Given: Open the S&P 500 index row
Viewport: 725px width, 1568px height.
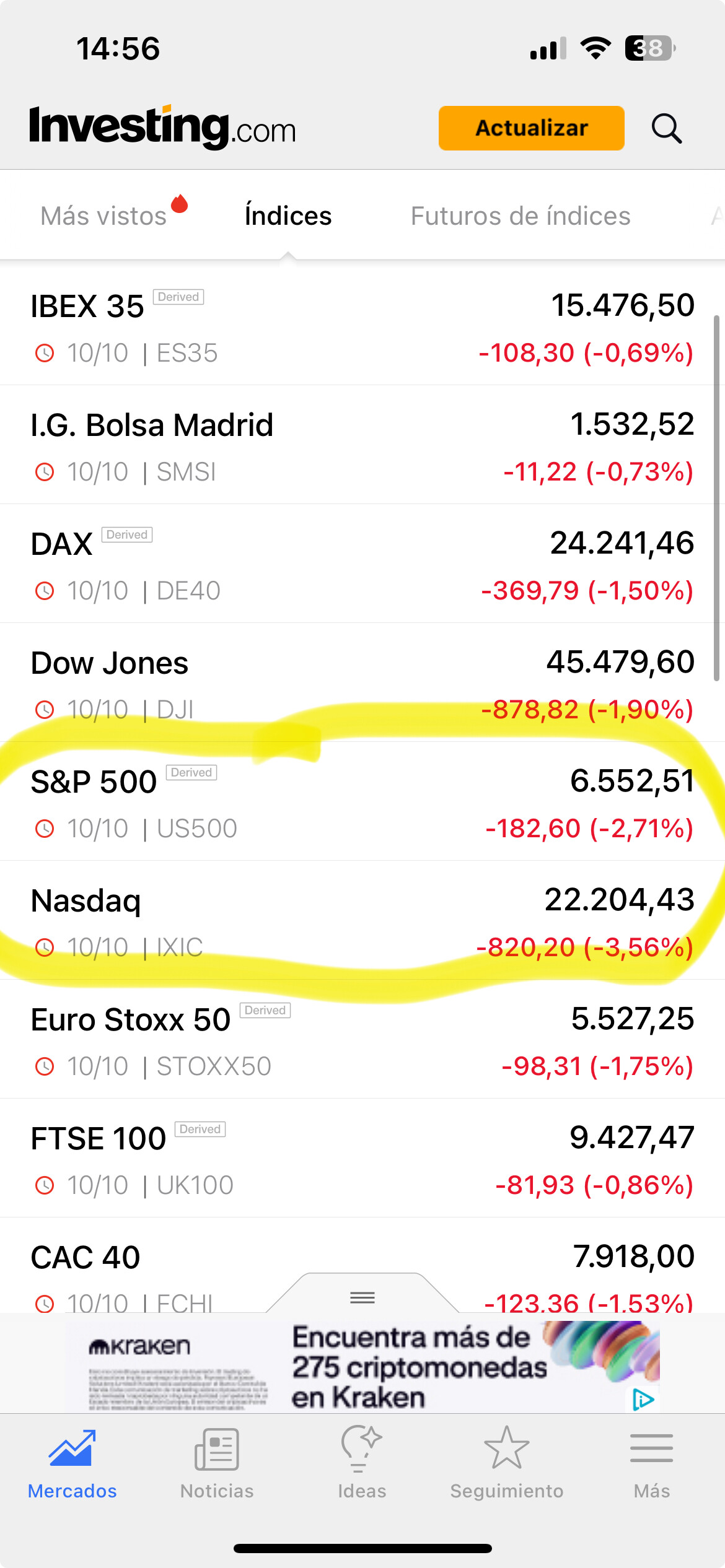Looking at the screenshot, I should pos(362,802).
